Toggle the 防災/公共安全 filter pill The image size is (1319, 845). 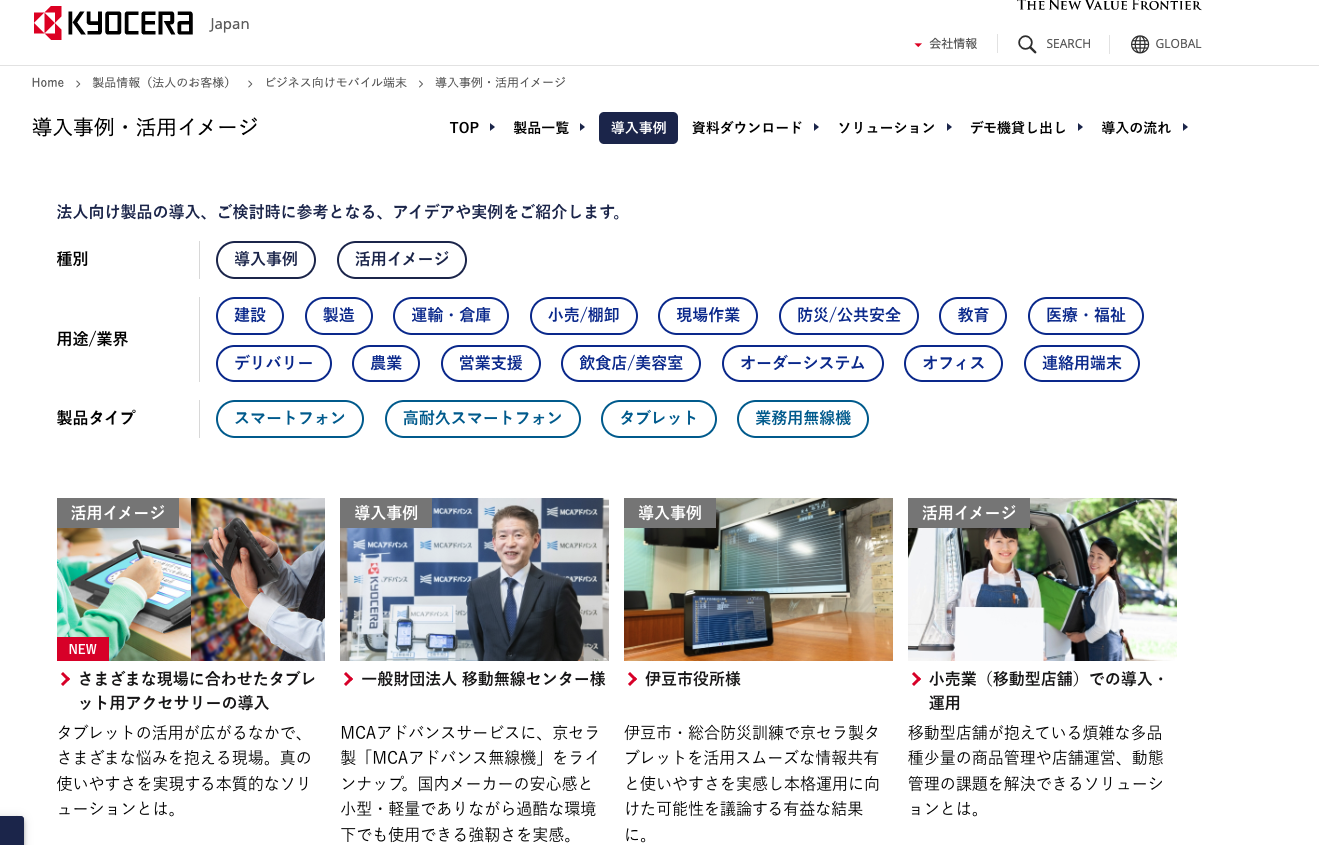(x=849, y=315)
